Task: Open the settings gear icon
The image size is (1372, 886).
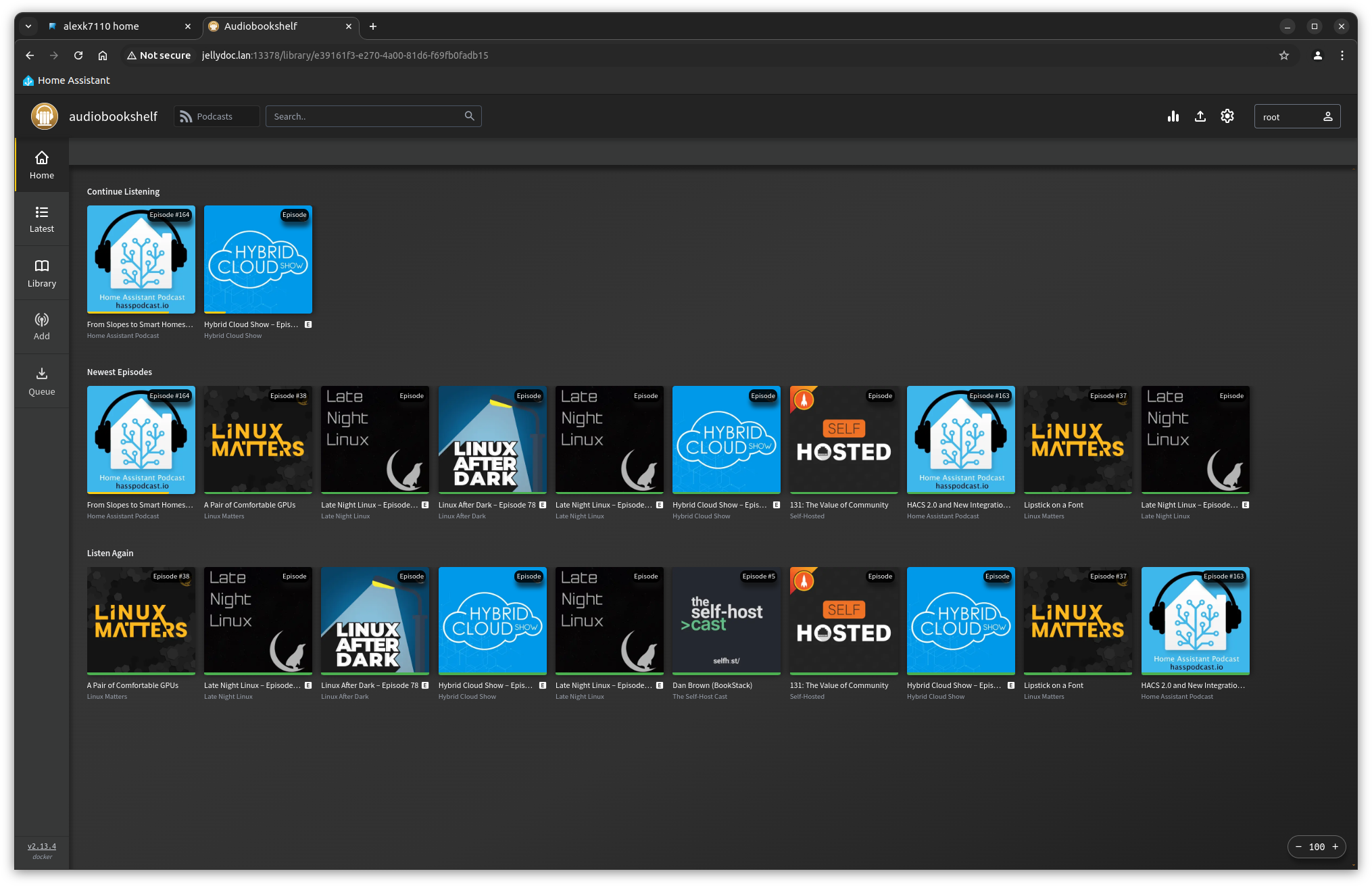Action: (1227, 116)
